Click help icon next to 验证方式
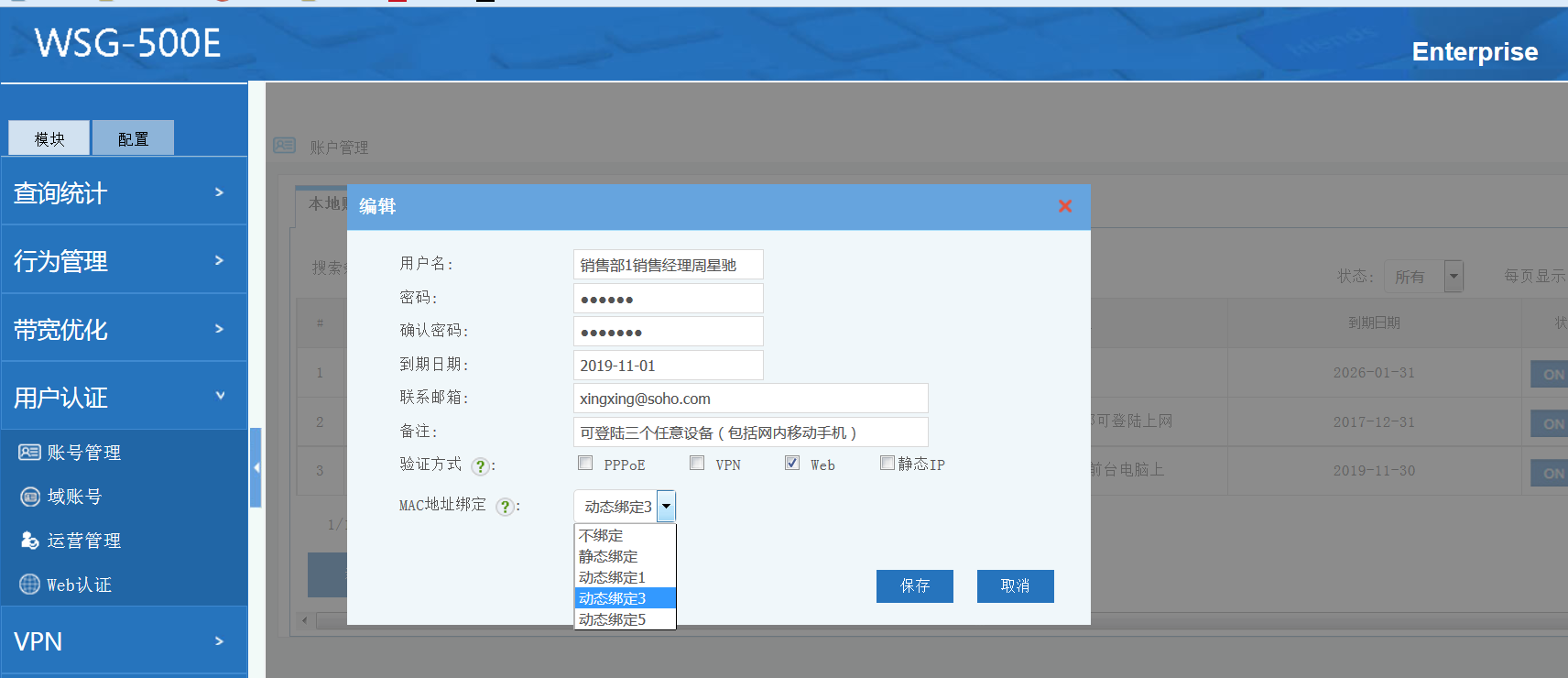This screenshot has width=1568, height=678. pos(480,466)
